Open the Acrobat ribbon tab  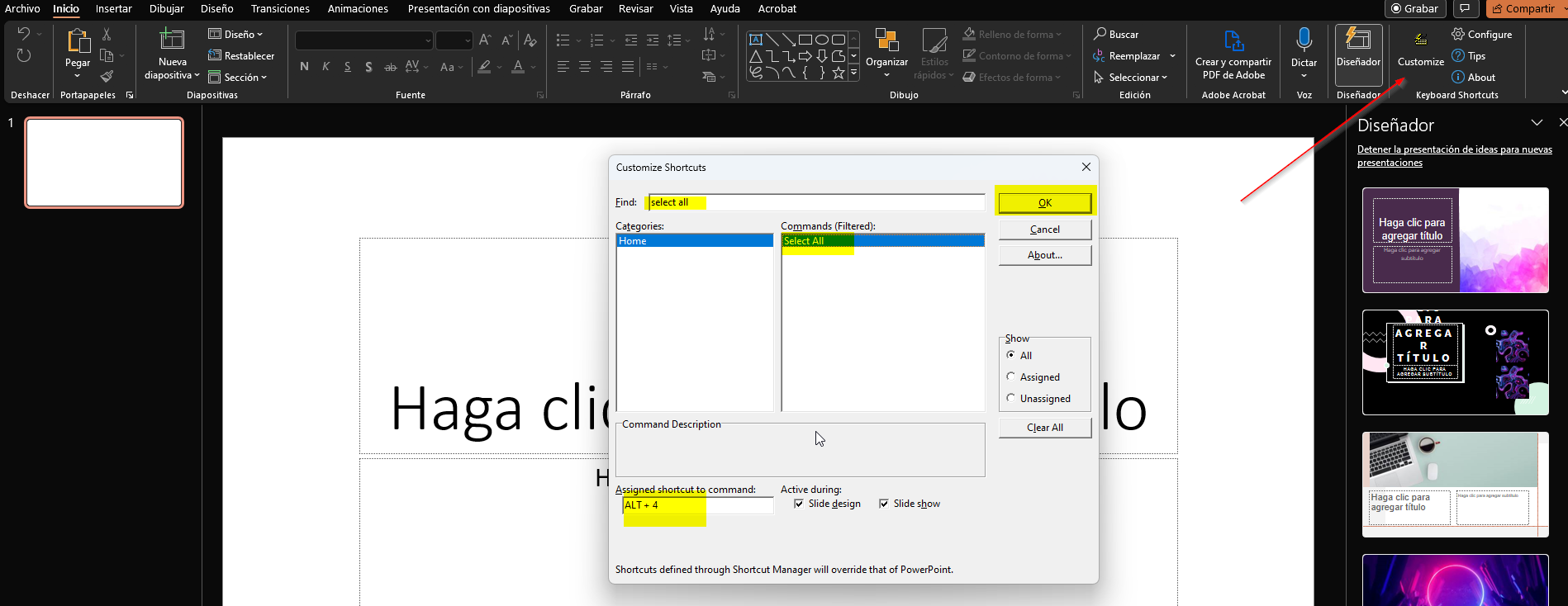pos(777,8)
